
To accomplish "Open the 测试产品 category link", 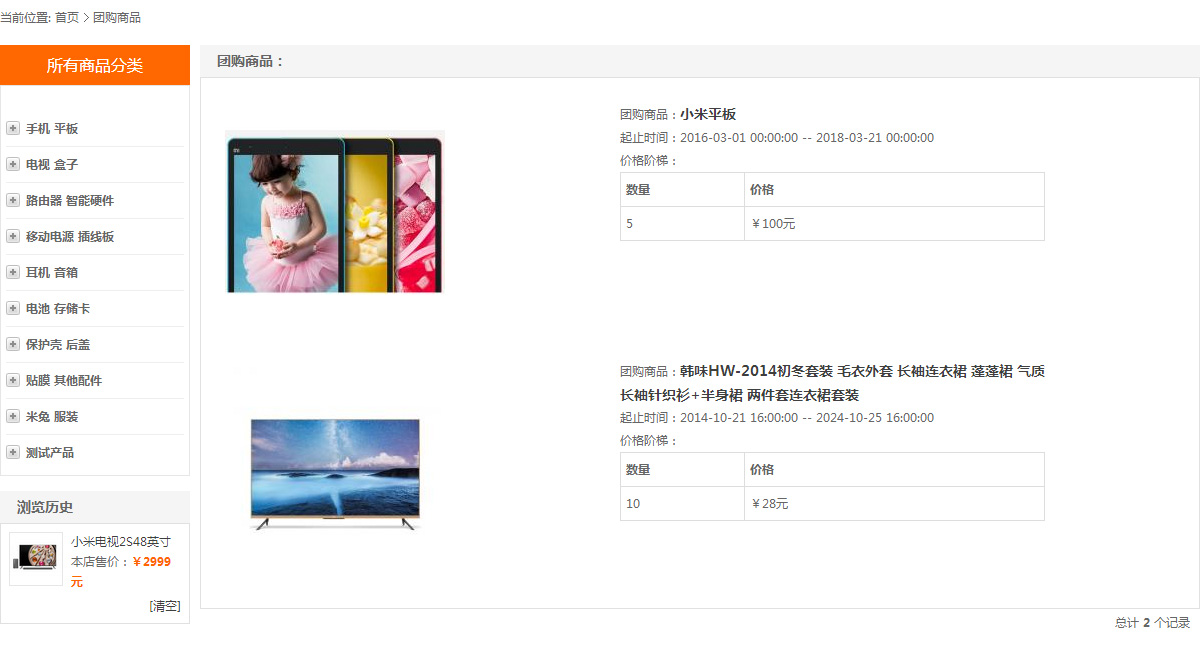I will coord(50,453).
